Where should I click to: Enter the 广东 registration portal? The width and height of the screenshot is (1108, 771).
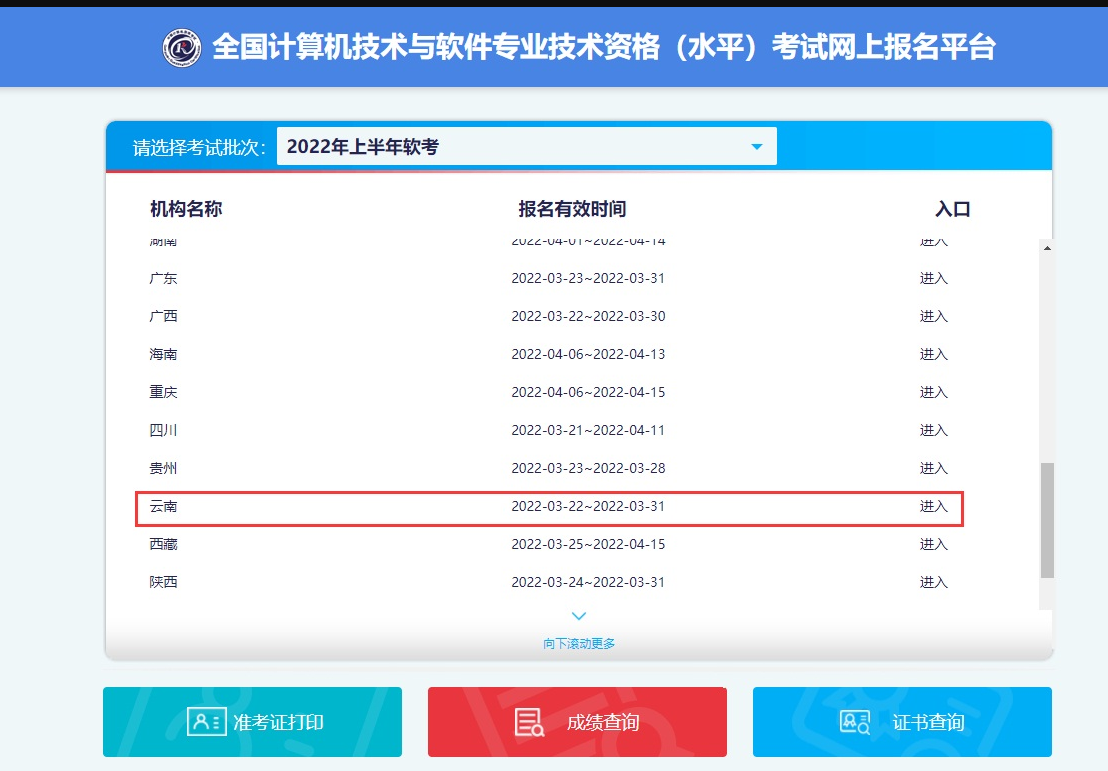[933, 279]
